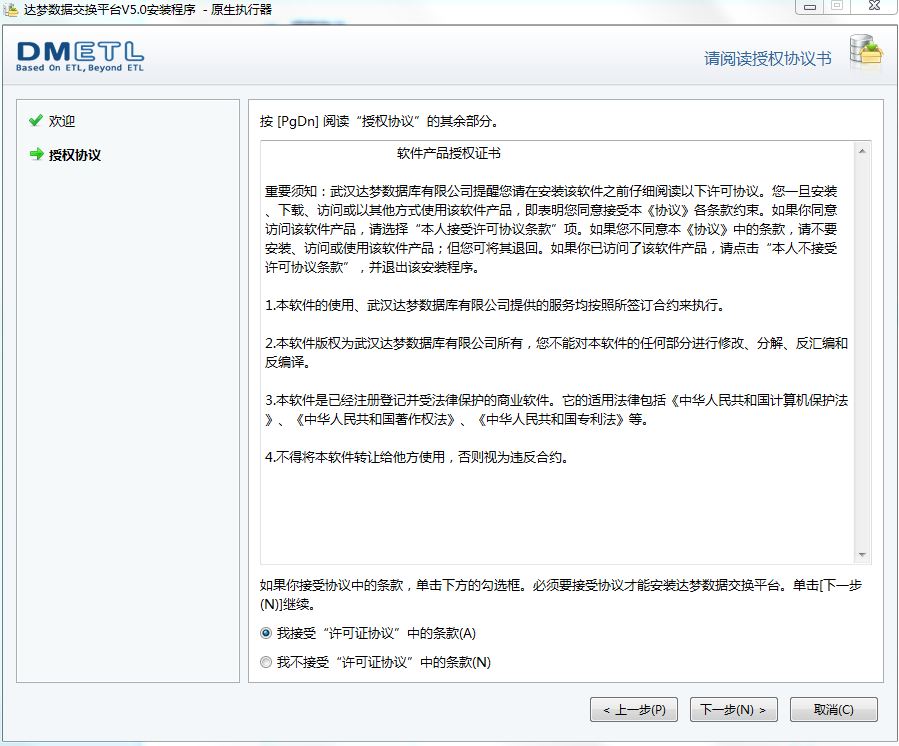Click the green arrow icon beside 授权协议
Image resolution: width=899 pixels, height=746 pixels.
tap(36, 154)
